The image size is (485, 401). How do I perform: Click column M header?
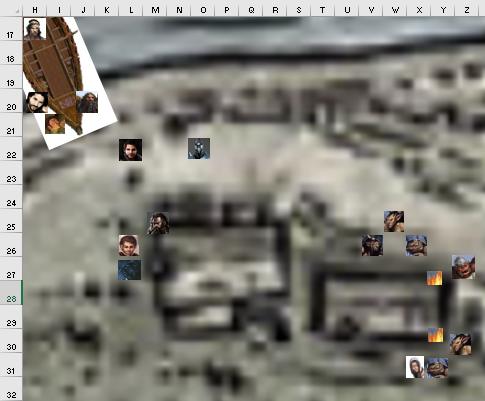click(x=155, y=10)
